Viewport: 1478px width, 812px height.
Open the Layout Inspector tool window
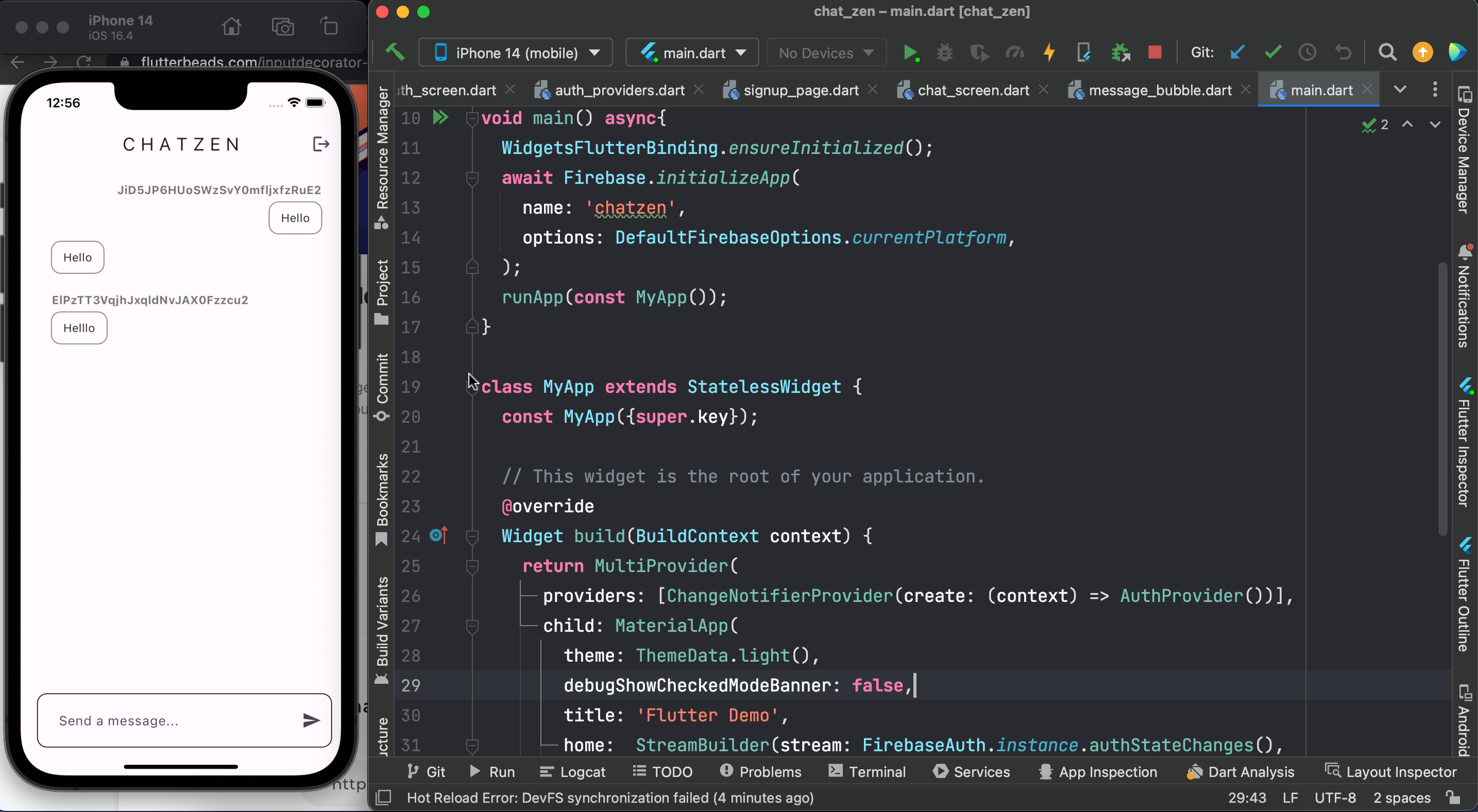1391,771
